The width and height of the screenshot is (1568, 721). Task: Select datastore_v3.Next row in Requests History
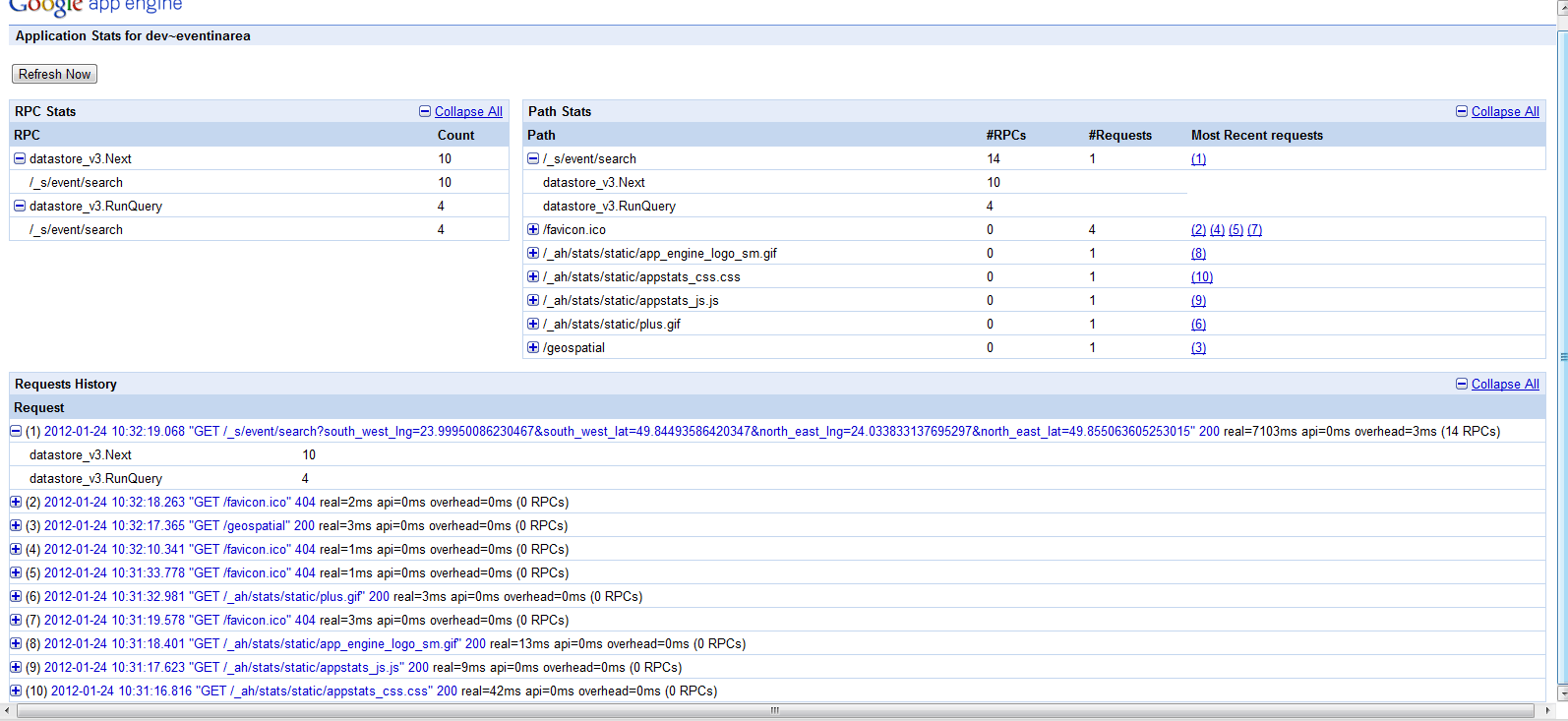[777, 454]
